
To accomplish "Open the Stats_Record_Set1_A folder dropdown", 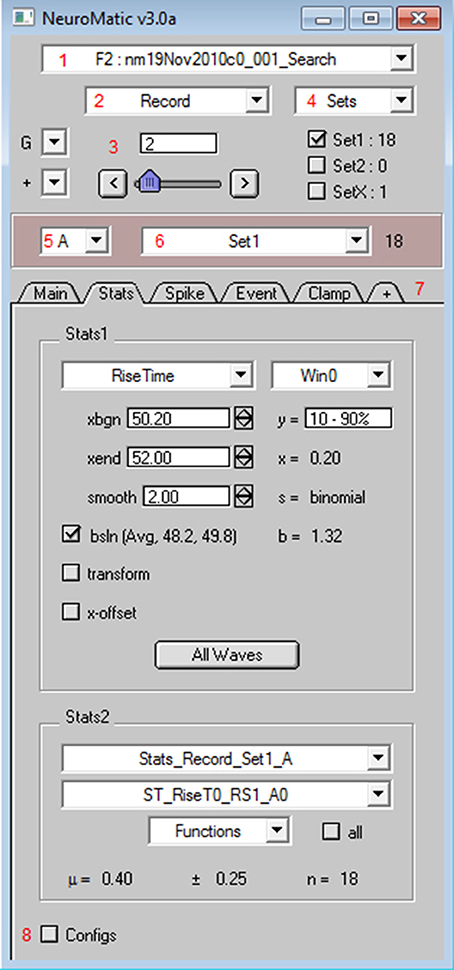I will coord(226,757).
